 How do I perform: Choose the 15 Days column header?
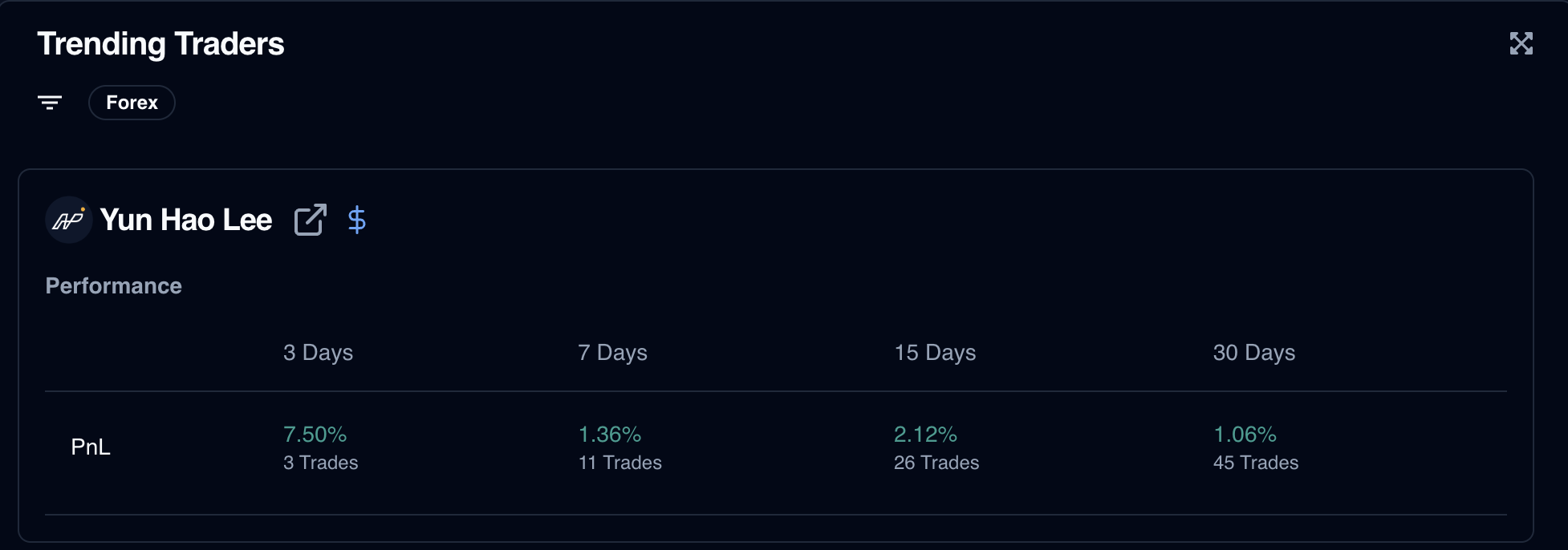(x=935, y=353)
